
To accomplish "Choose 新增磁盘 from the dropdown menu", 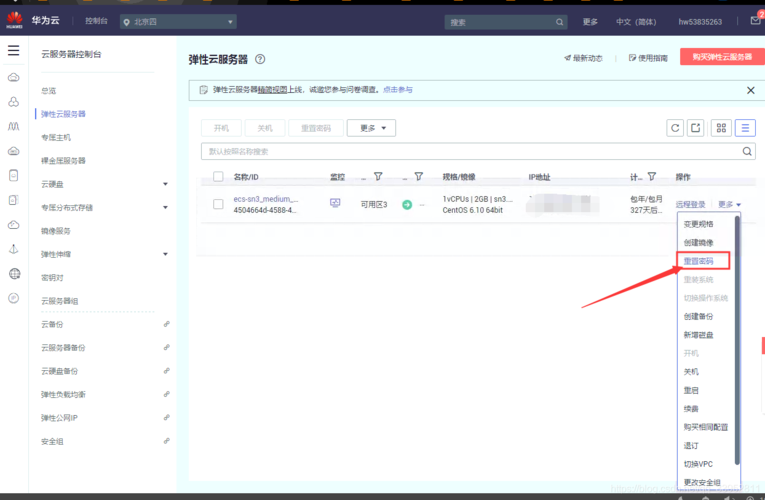I will click(698, 335).
